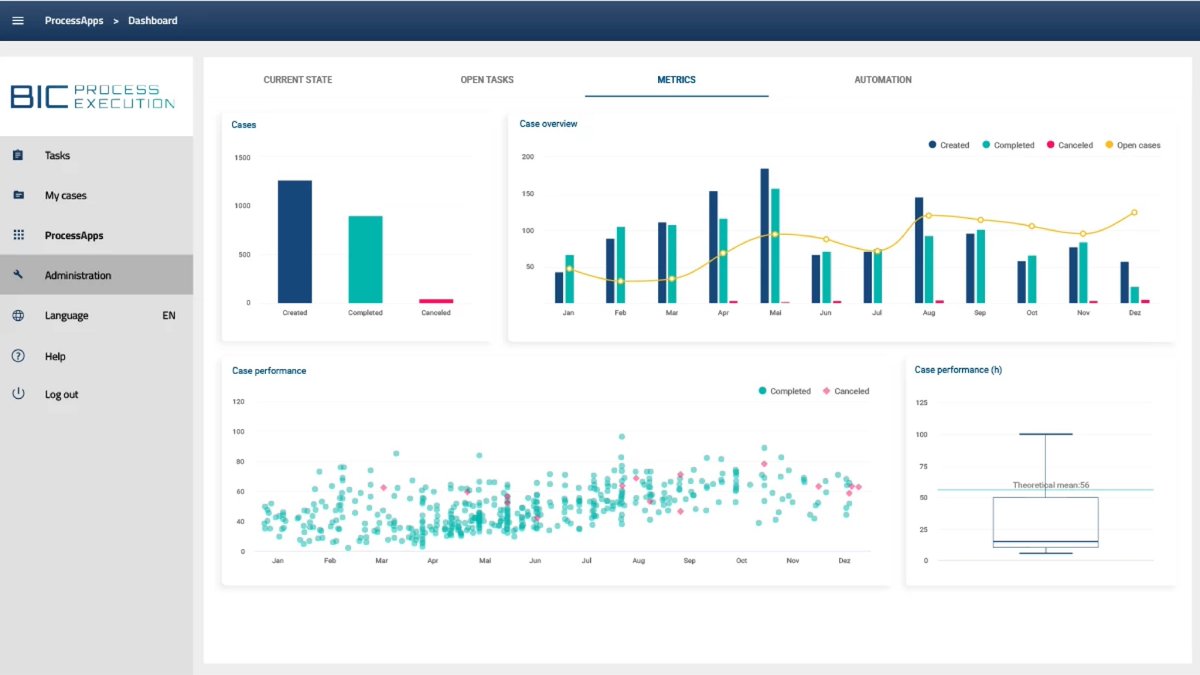This screenshot has width=1200, height=675.
Task: Toggle Canceled series in Case overview legend
Action: click(x=1070, y=145)
